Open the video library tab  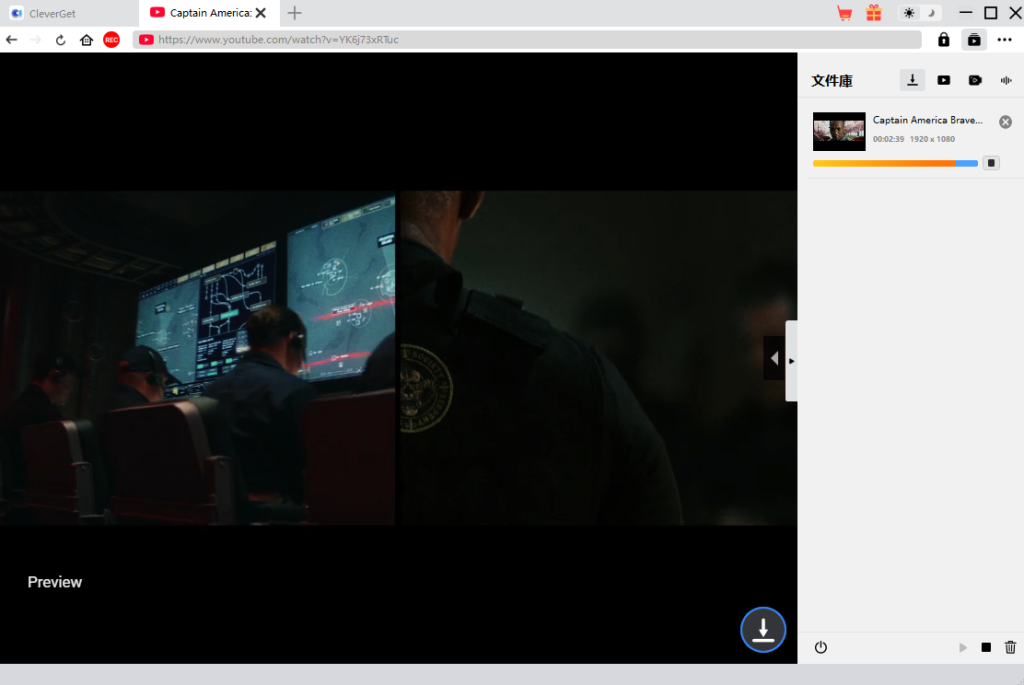(943, 80)
